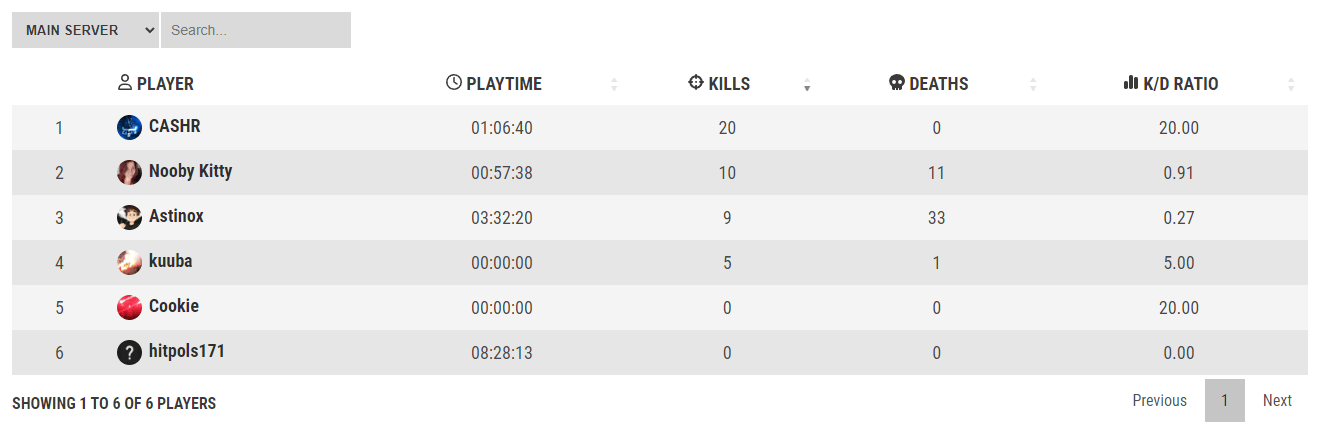Go to the Next page
This screenshot has width=1319, height=433.
(1277, 400)
